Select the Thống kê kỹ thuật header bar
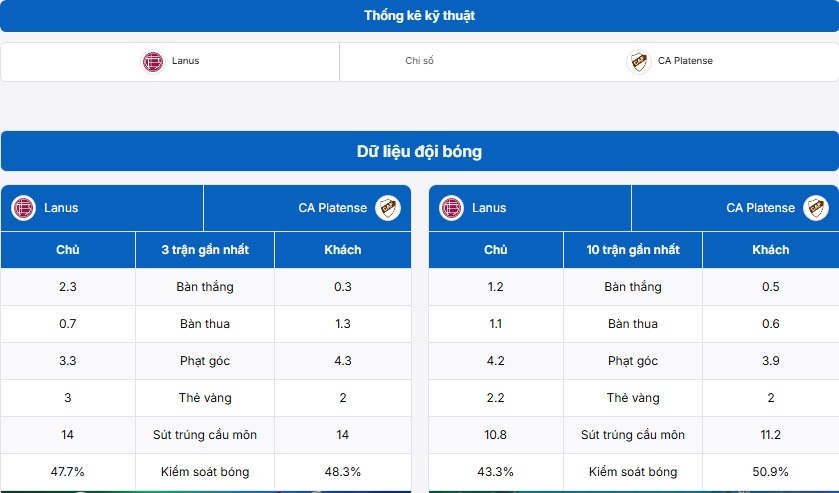The image size is (839, 493). [x=419, y=15]
